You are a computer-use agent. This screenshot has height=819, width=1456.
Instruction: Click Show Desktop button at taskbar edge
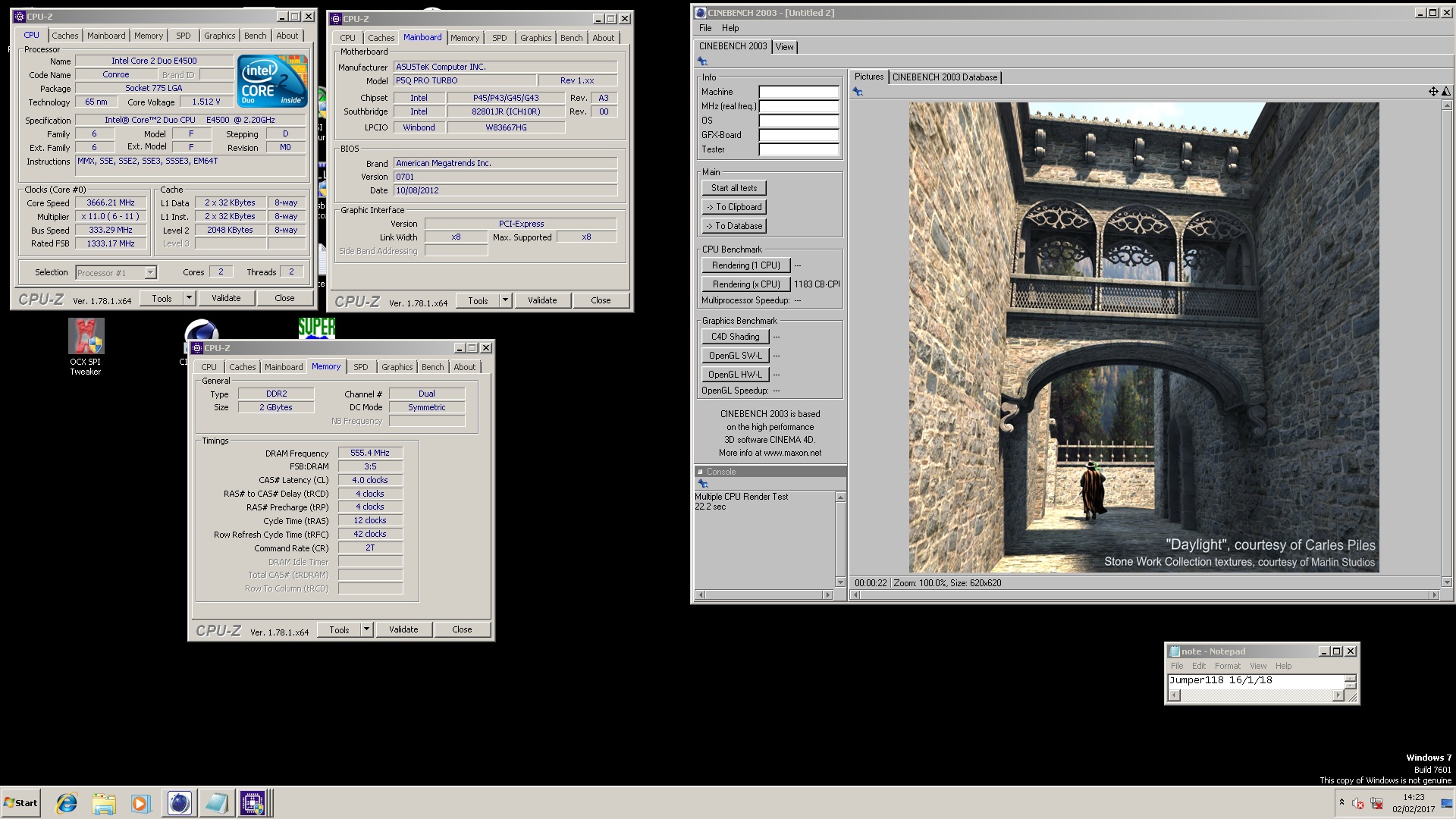coord(1448,803)
